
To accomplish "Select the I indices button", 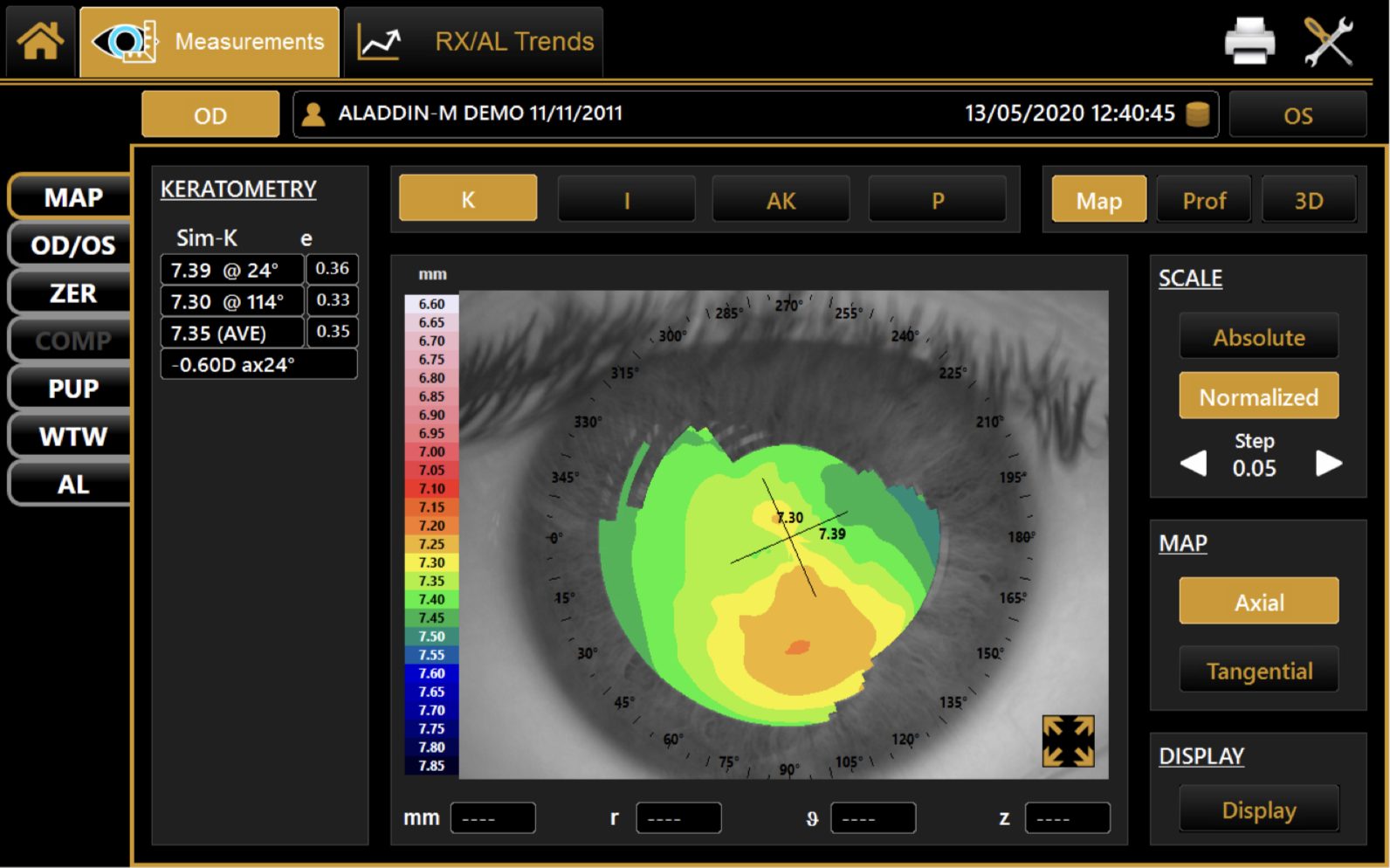I will tap(626, 200).
